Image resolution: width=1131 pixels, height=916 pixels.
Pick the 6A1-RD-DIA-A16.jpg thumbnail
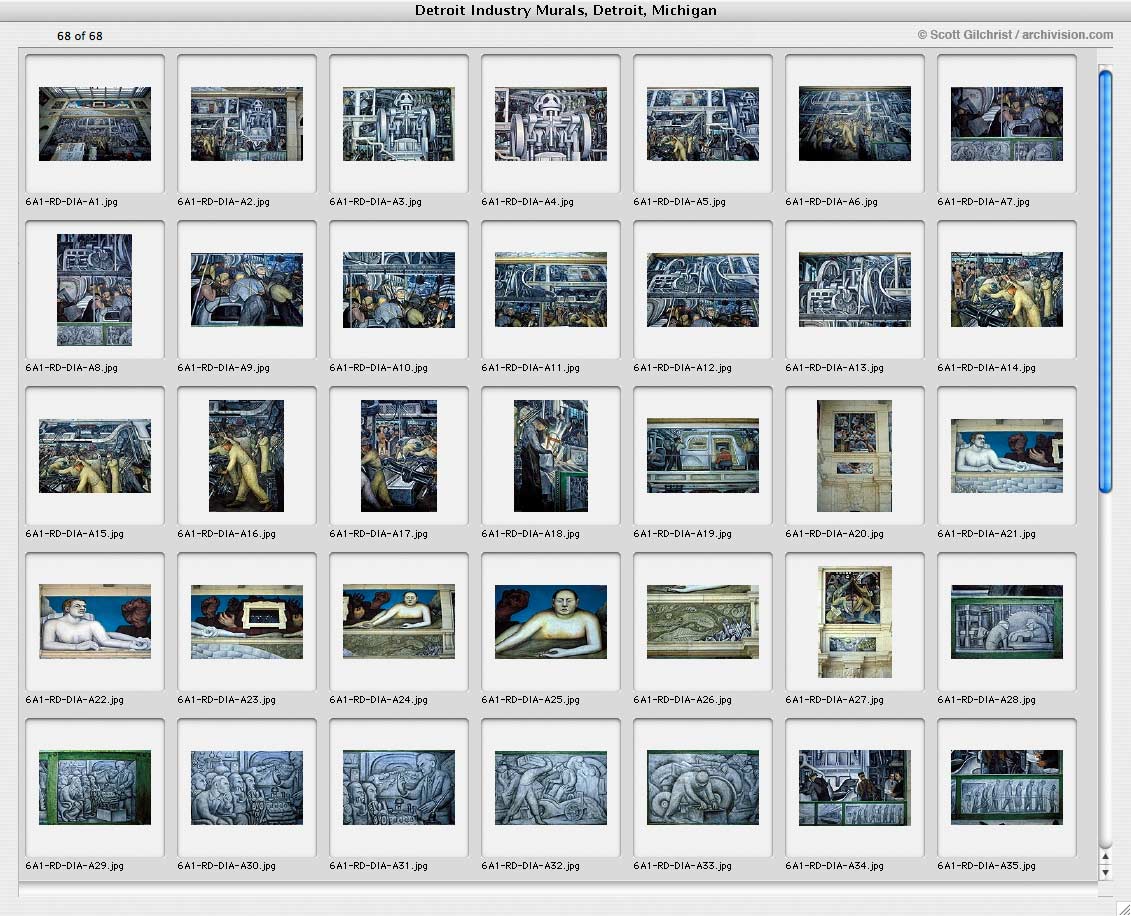click(x=247, y=456)
